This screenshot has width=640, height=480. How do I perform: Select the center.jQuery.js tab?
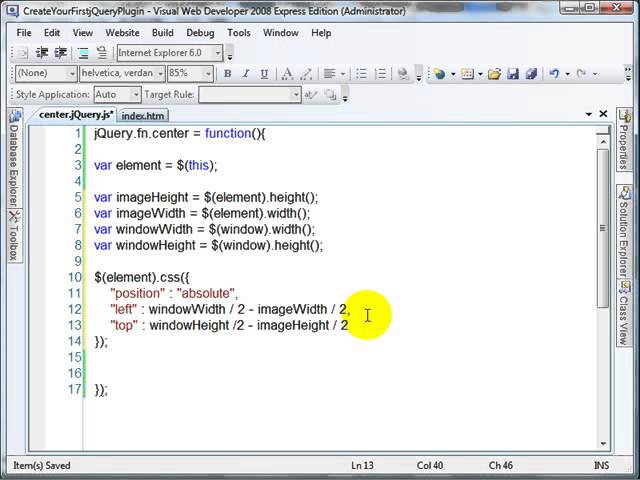[76, 115]
